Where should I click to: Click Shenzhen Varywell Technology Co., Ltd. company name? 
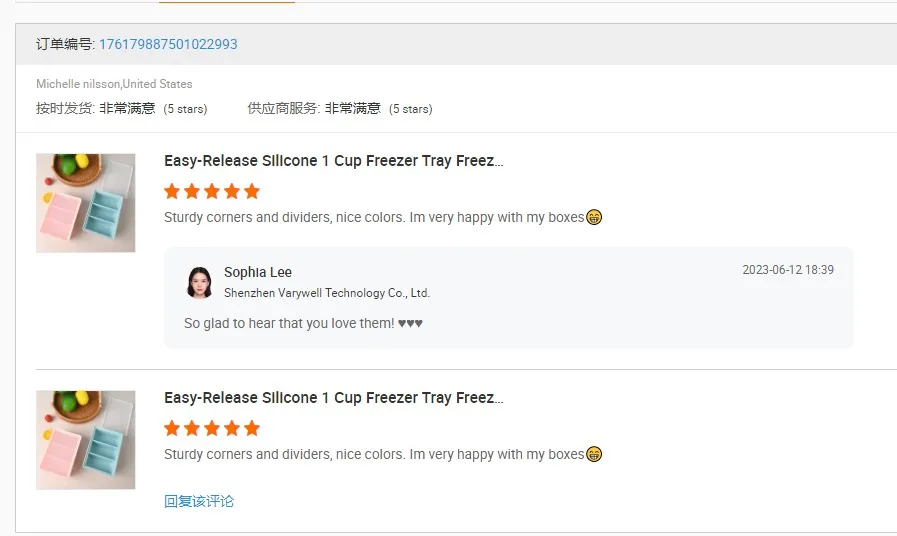tap(327, 293)
